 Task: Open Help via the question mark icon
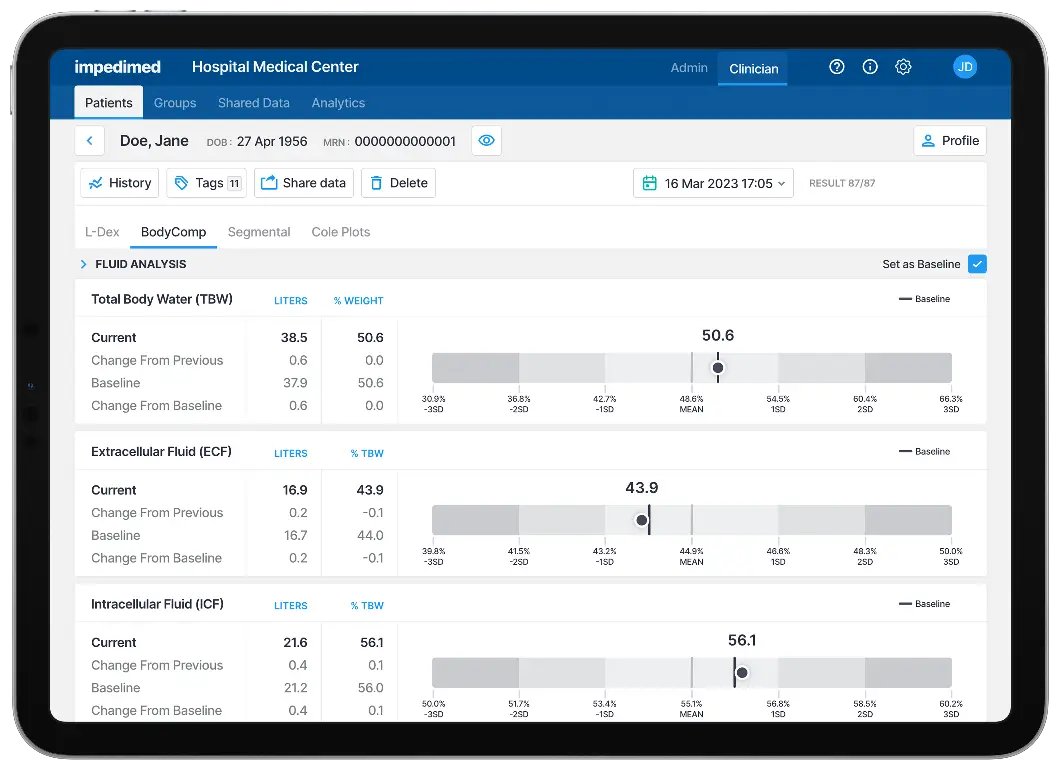tap(837, 67)
